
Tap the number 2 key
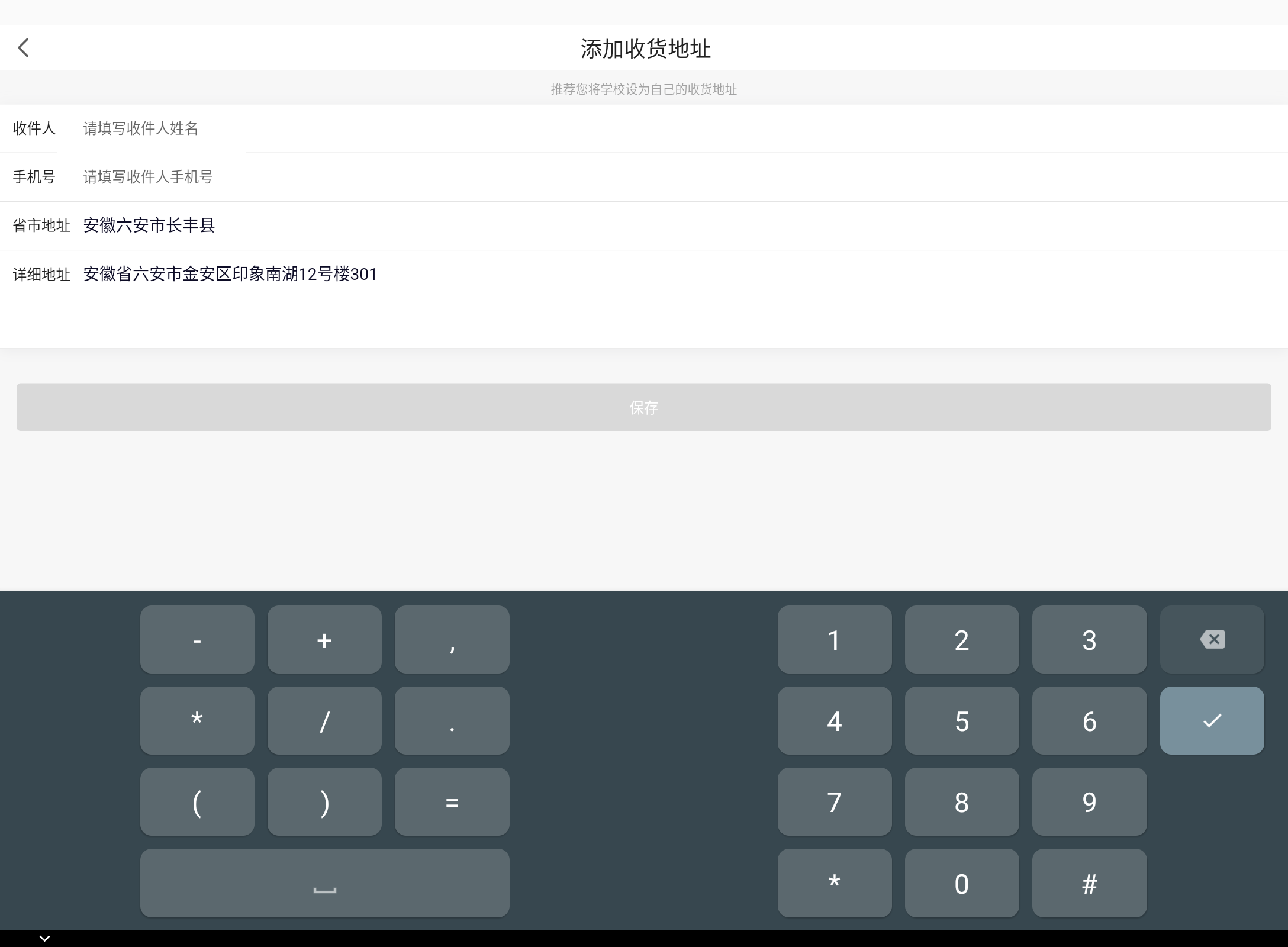click(x=962, y=639)
